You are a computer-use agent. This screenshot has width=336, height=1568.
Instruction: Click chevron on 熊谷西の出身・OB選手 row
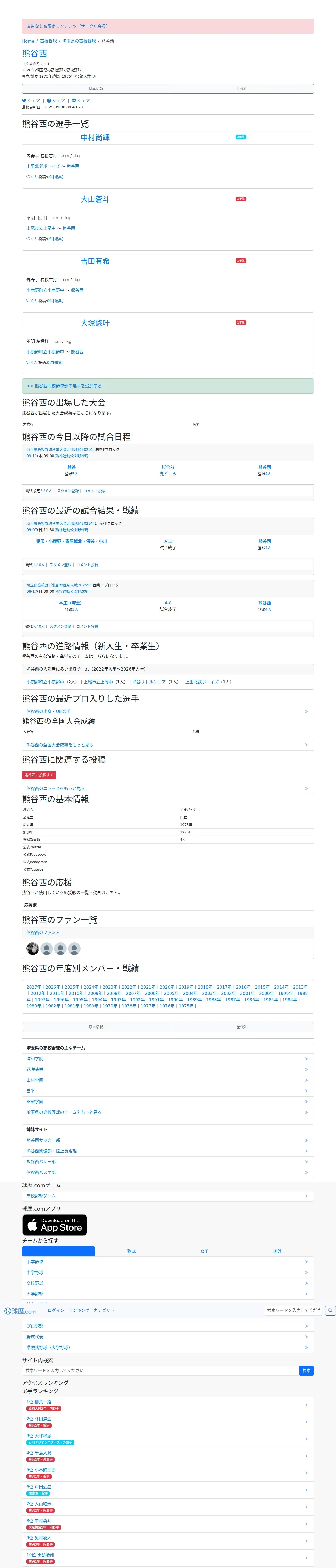pos(306,712)
